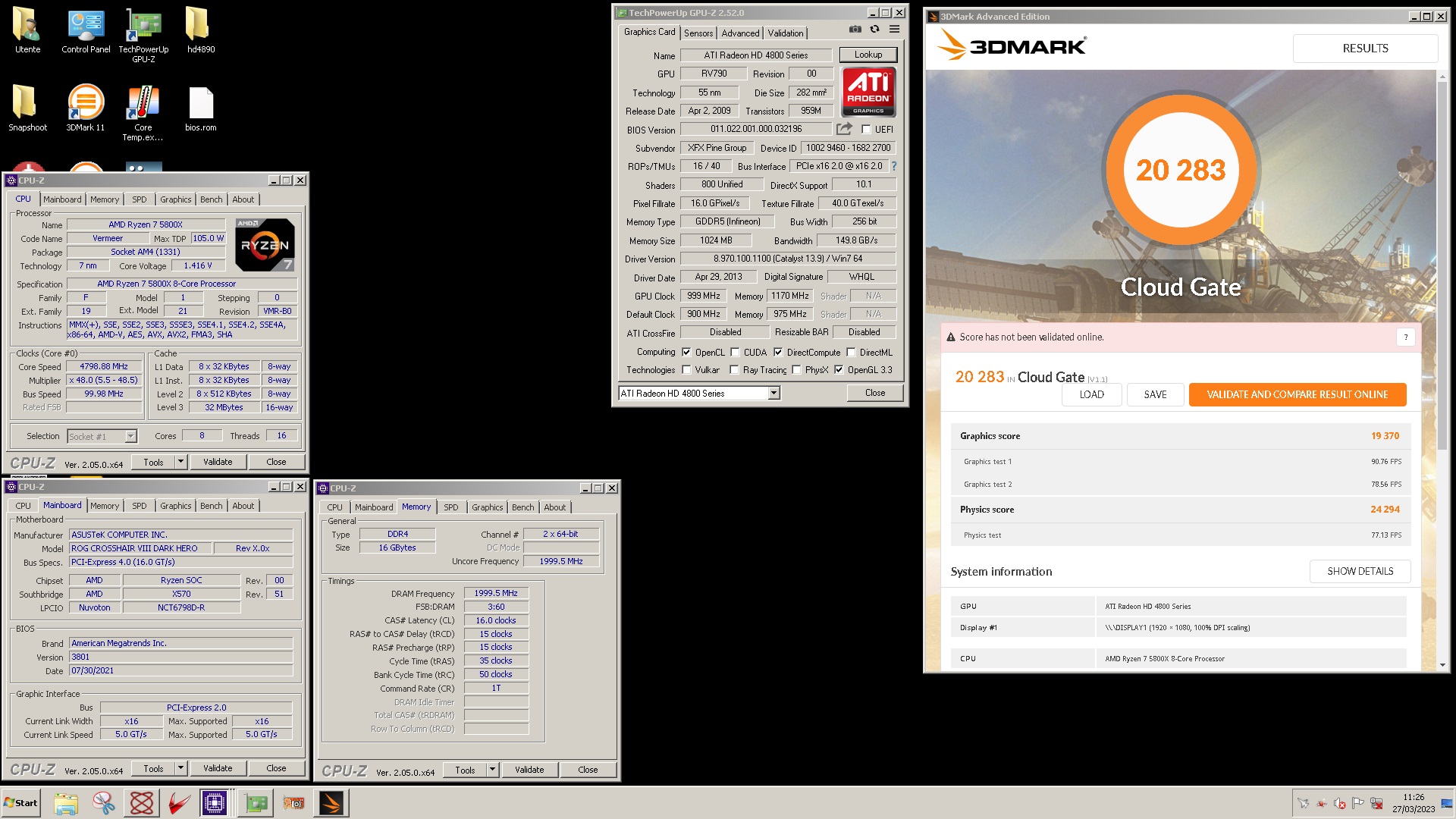Click the RESULTS button in 3DMark
This screenshot has width=1456, height=819.
[x=1365, y=48]
